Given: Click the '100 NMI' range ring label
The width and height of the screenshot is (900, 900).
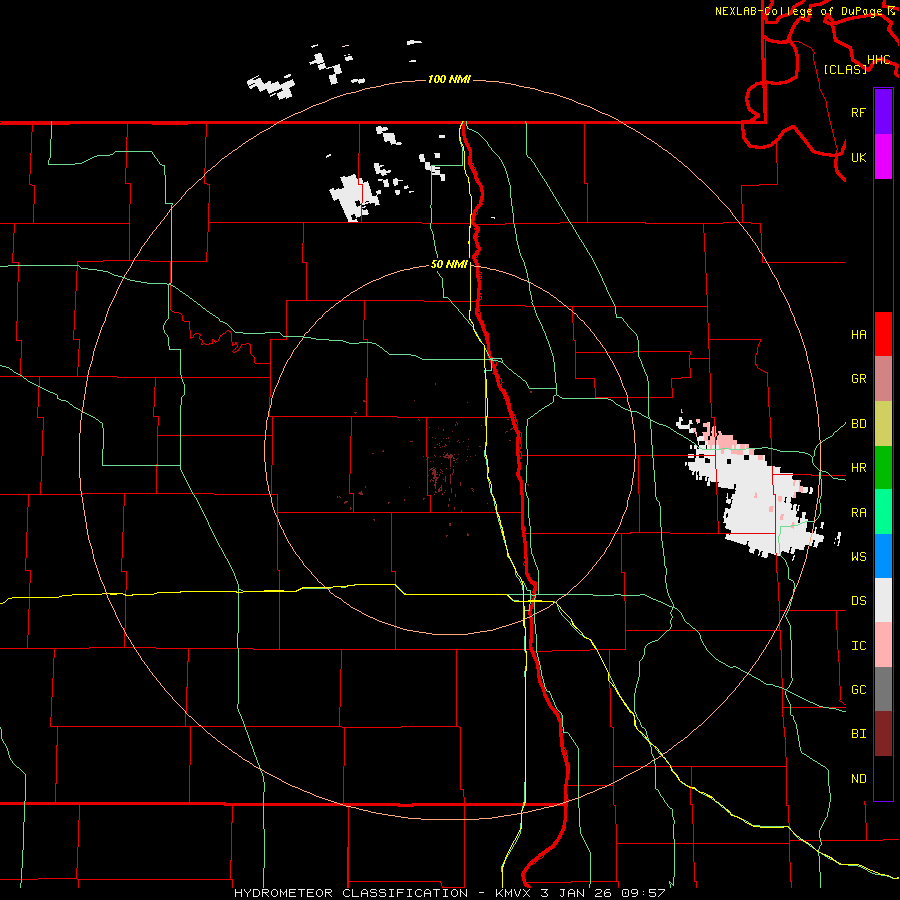Looking at the screenshot, I should tap(449, 79).
